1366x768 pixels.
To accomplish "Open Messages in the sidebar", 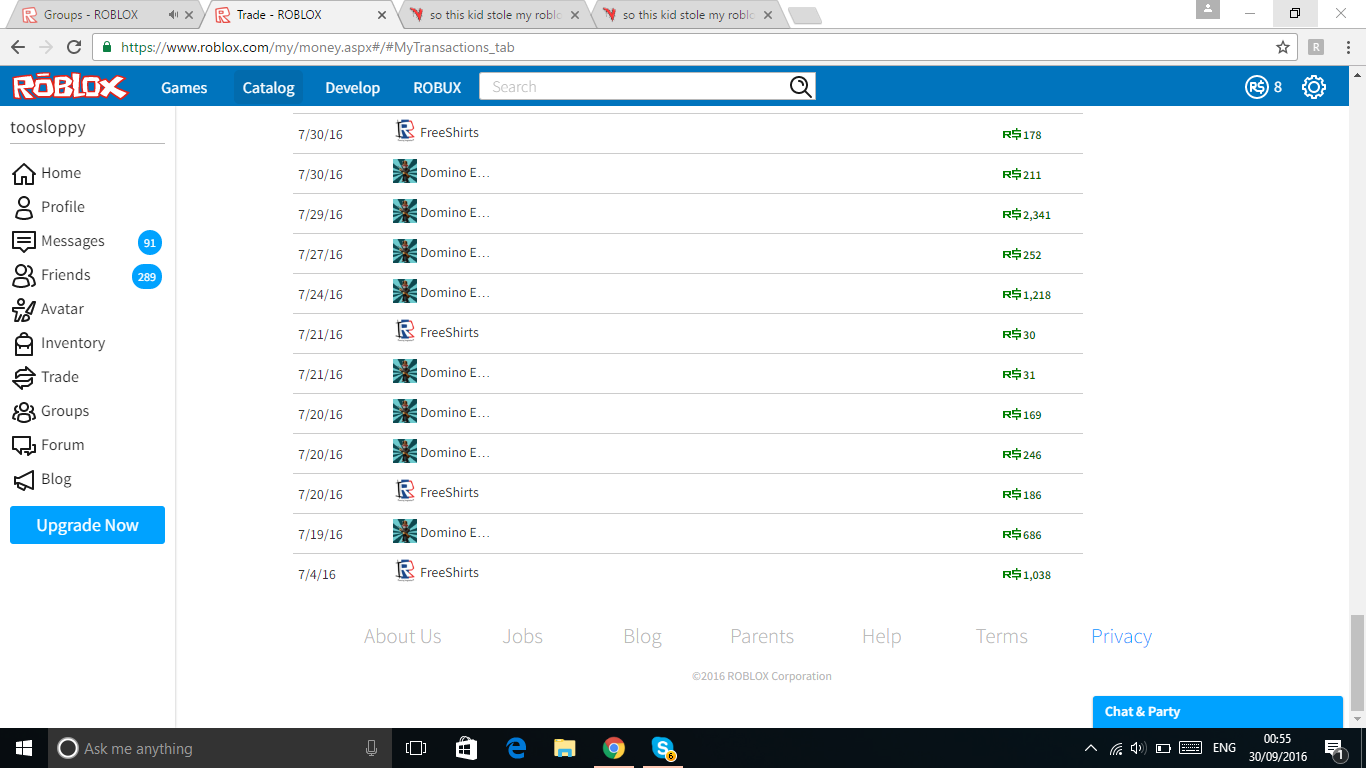I will (x=58, y=241).
